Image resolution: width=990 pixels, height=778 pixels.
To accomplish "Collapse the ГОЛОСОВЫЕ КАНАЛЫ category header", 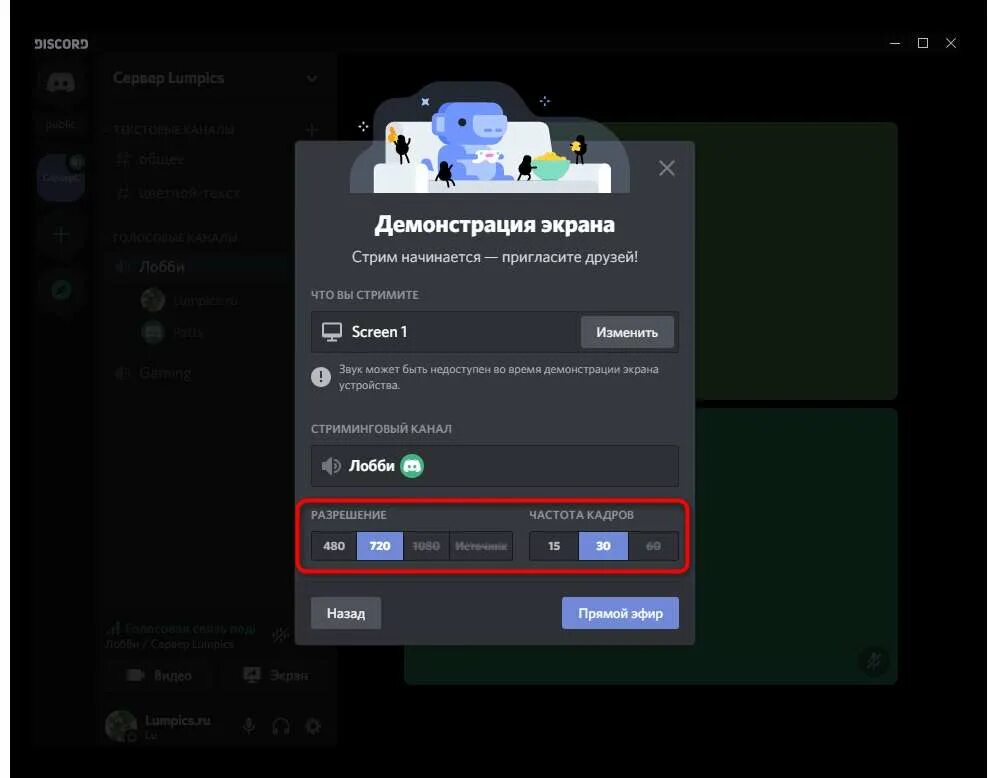I will [175, 238].
